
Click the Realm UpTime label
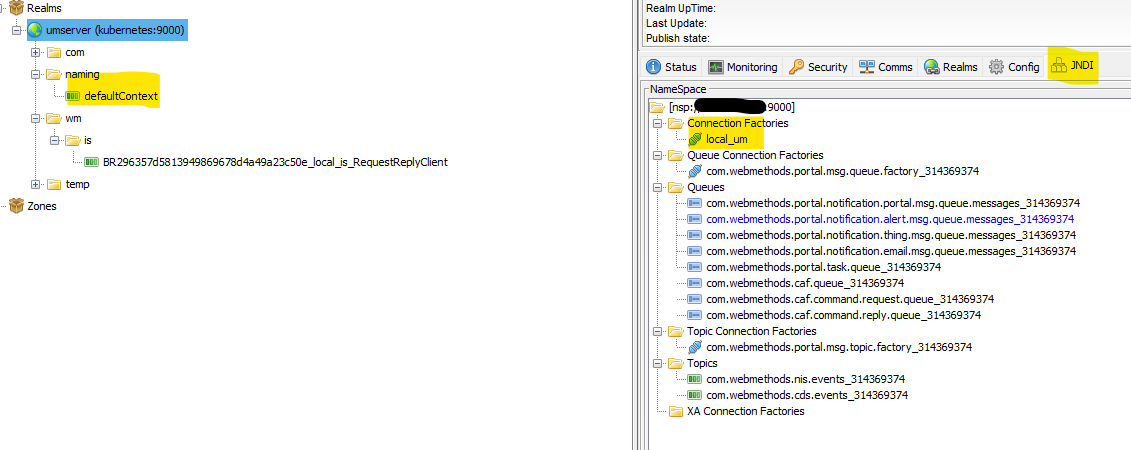click(682, 9)
